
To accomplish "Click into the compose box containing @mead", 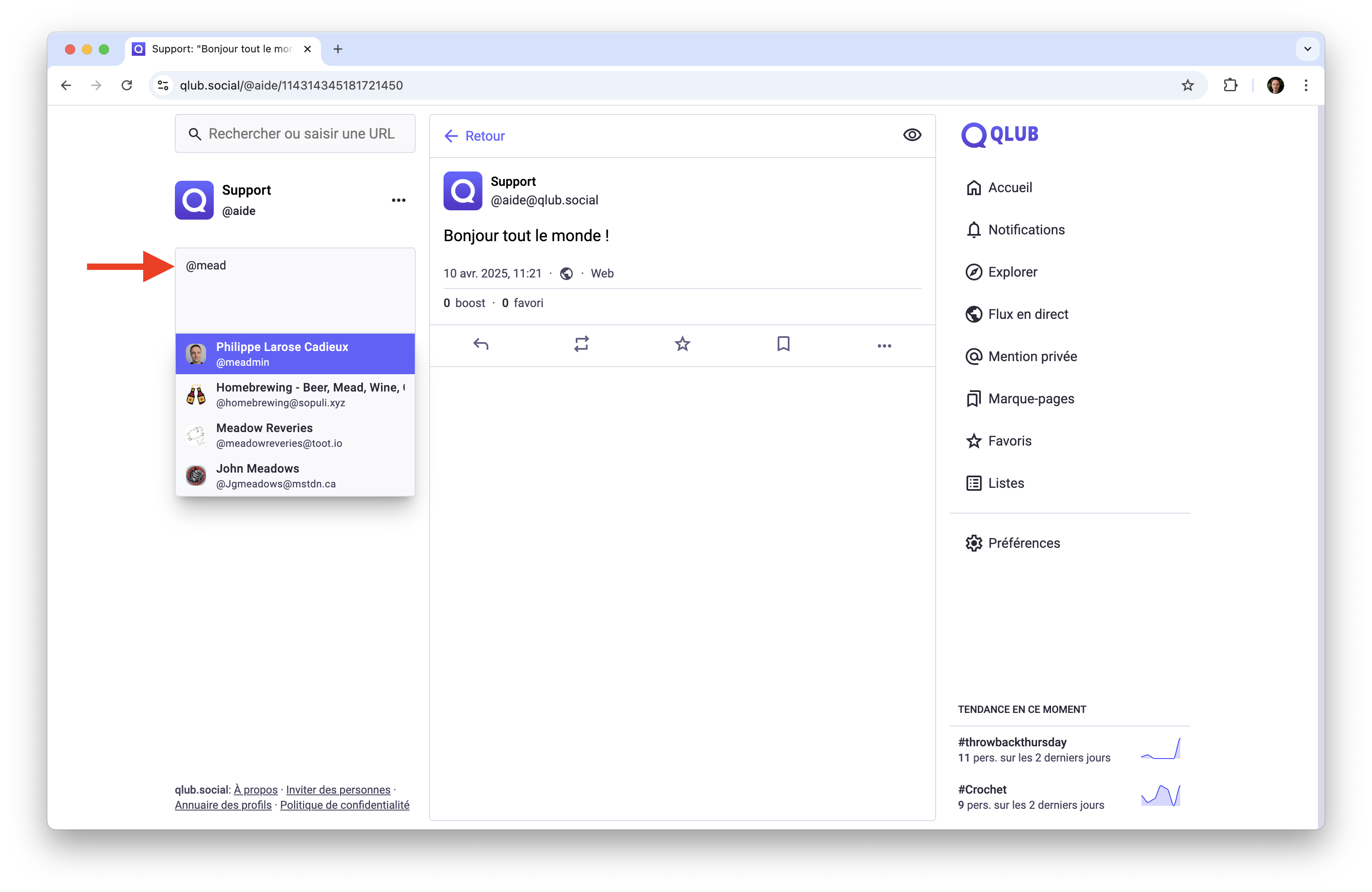I will click(295, 291).
